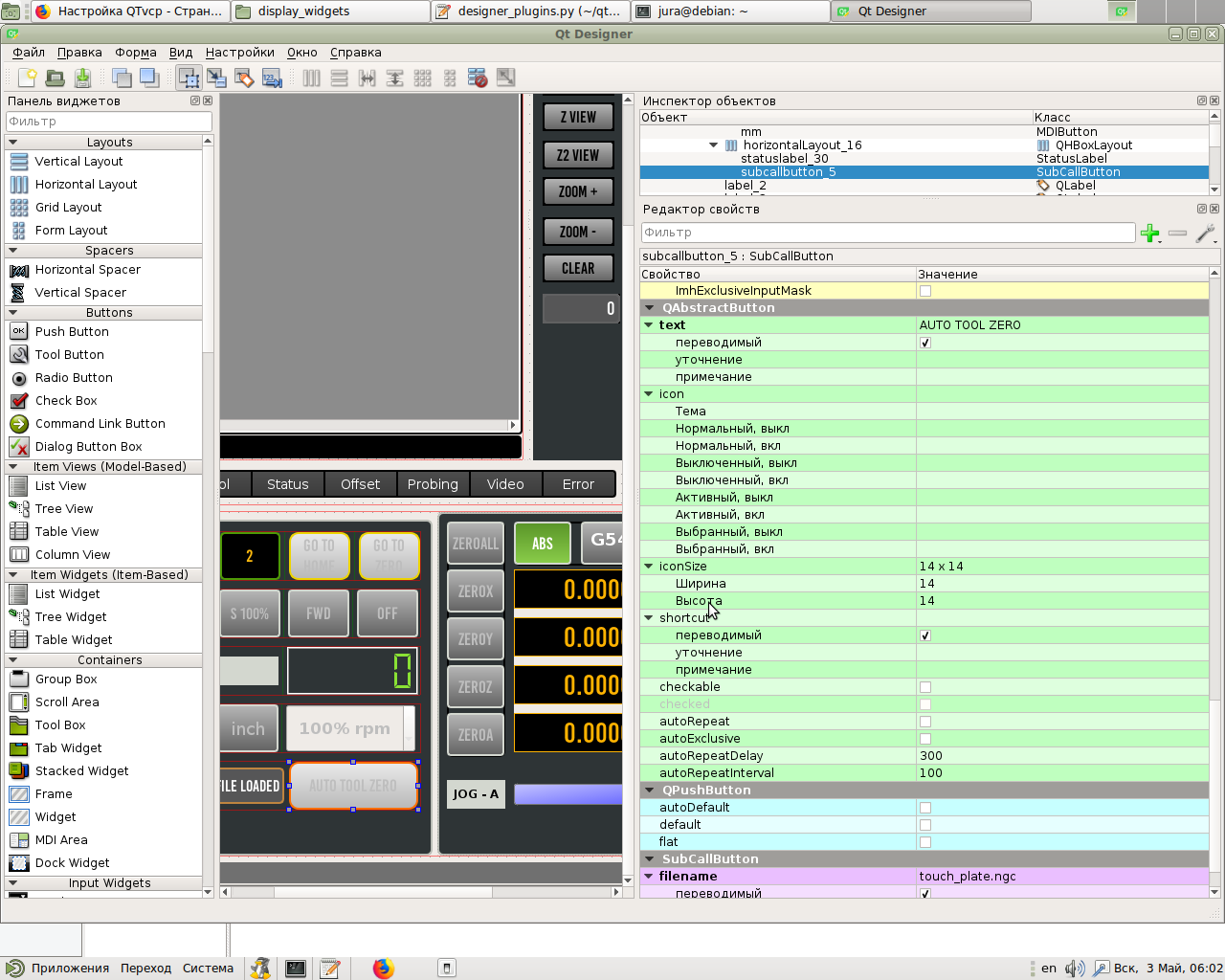Pick Command Link Button widget

pyautogui.click(x=100, y=423)
